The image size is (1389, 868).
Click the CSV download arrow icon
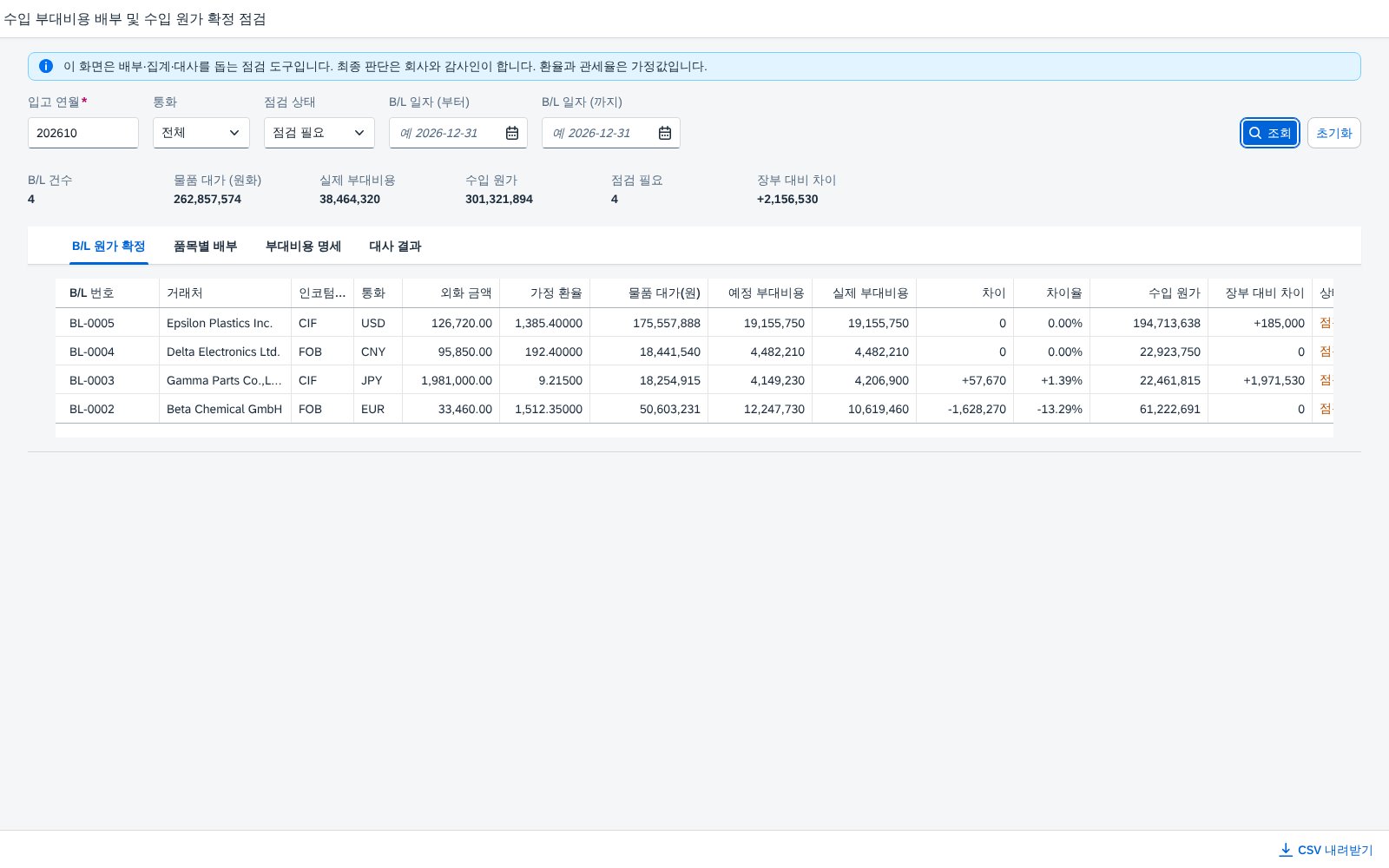1286,850
